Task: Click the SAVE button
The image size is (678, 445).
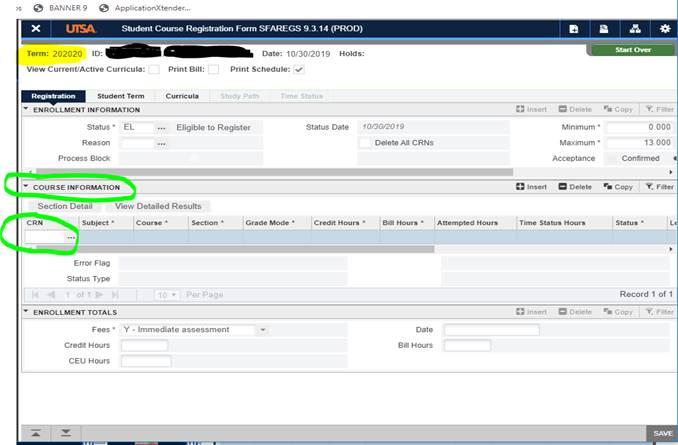Action: click(663, 433)
